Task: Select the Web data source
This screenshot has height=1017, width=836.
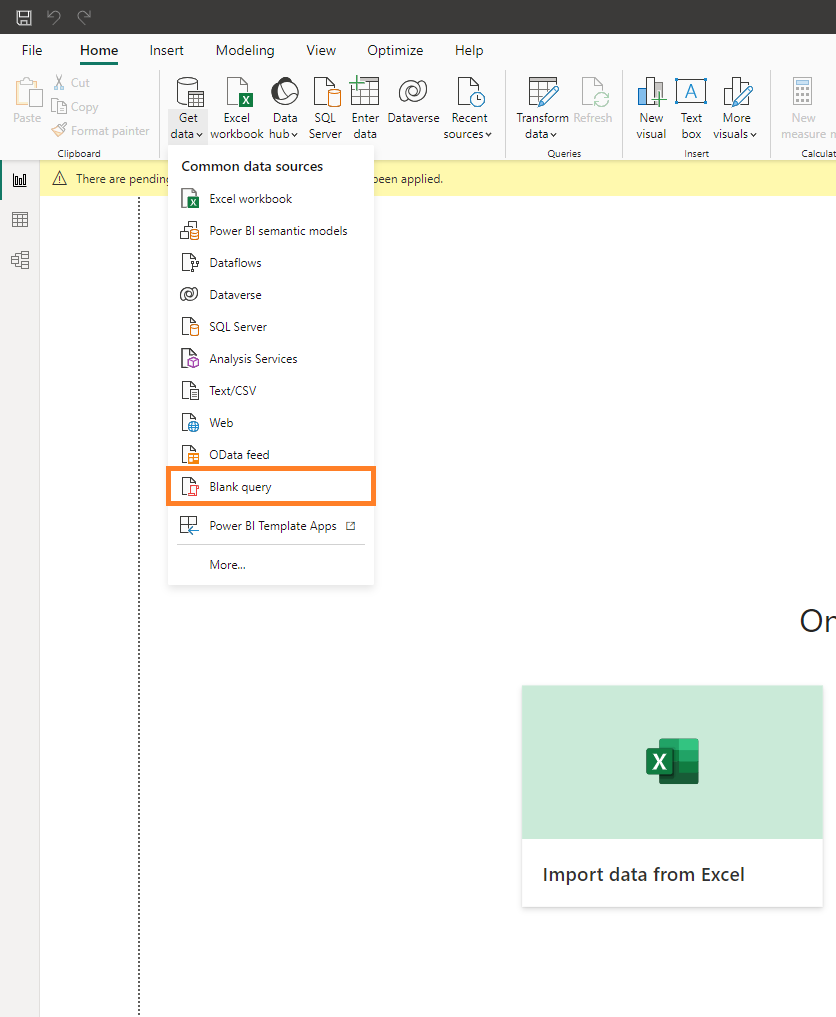Action: (x=270, y=423)
